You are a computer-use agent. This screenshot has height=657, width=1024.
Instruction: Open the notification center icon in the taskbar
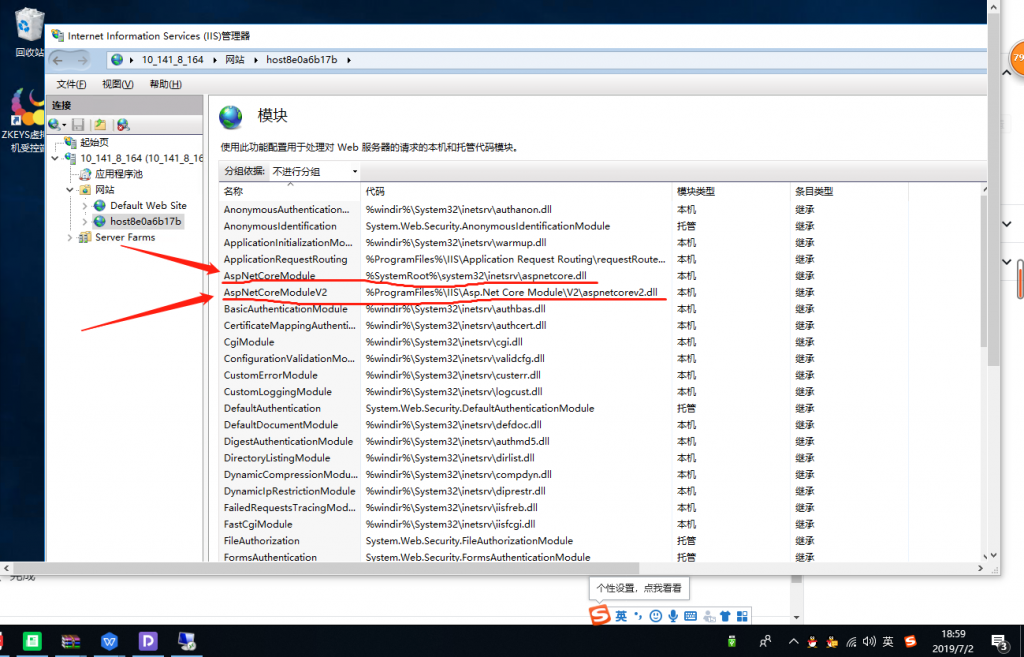(x=999, y=642)
